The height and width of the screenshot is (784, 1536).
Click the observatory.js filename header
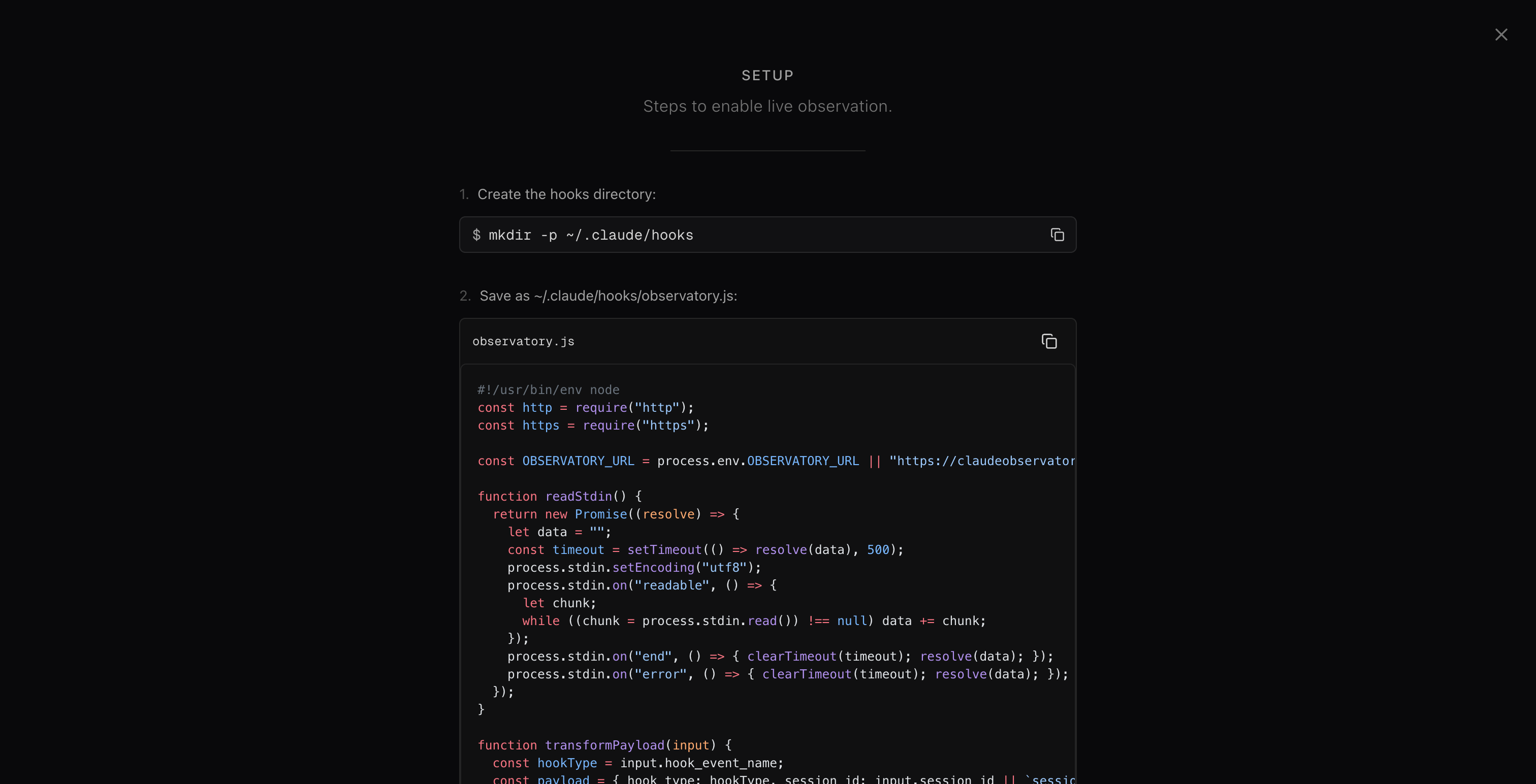(x=523, y=342)
